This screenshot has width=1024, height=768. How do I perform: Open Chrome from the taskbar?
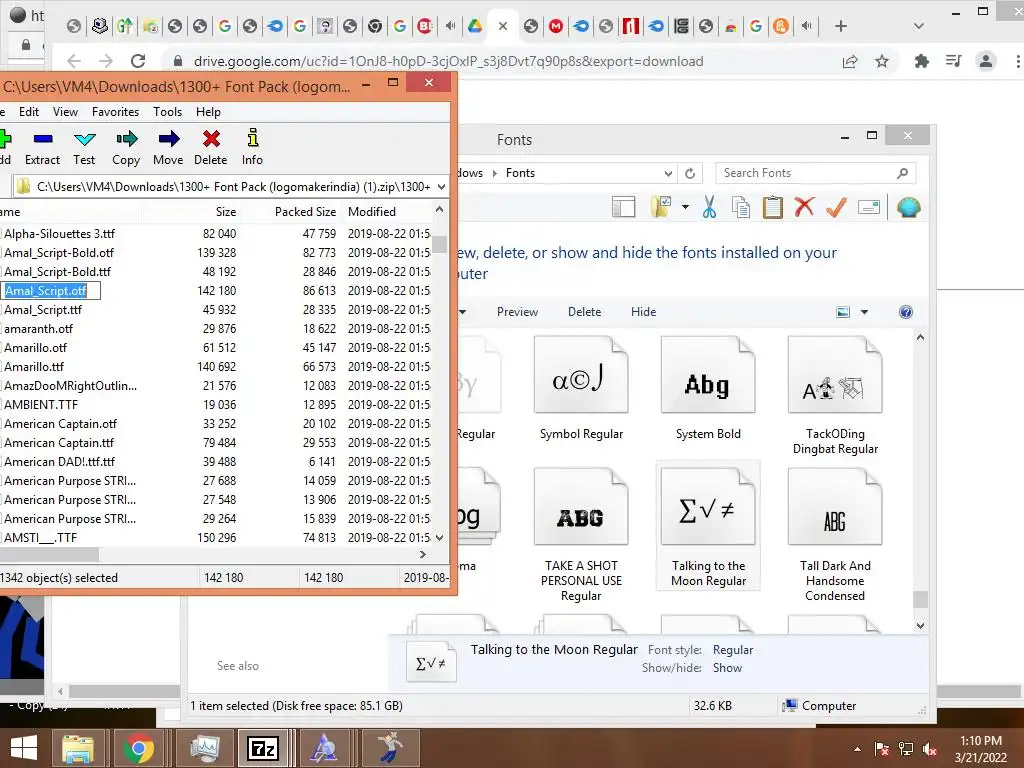coord(138,748)
